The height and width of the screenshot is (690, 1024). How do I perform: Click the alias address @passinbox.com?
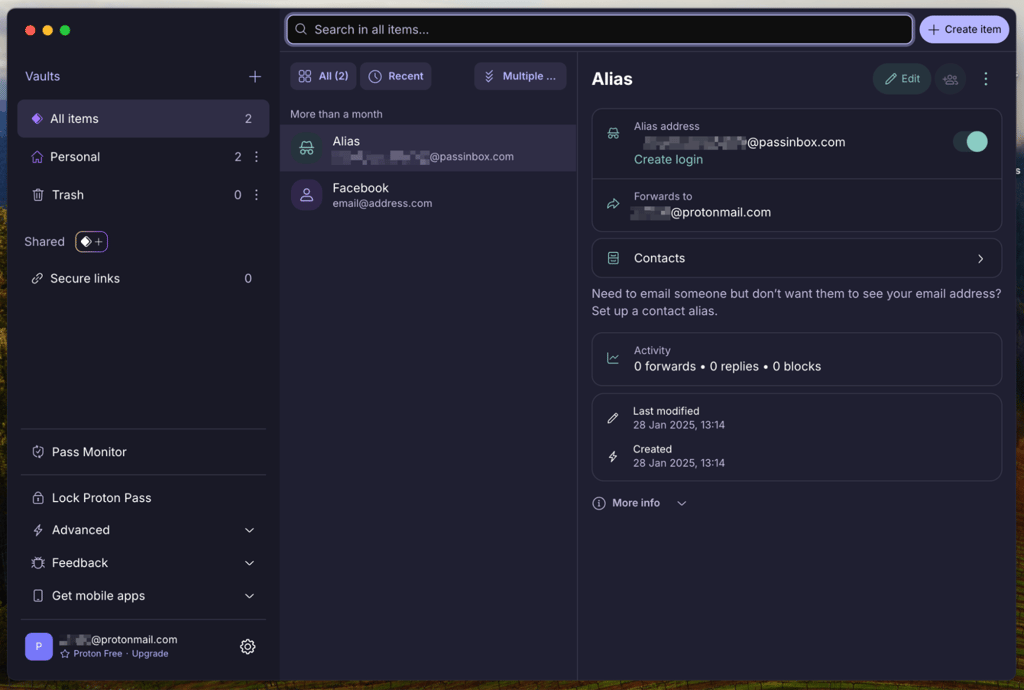(744, 142)
